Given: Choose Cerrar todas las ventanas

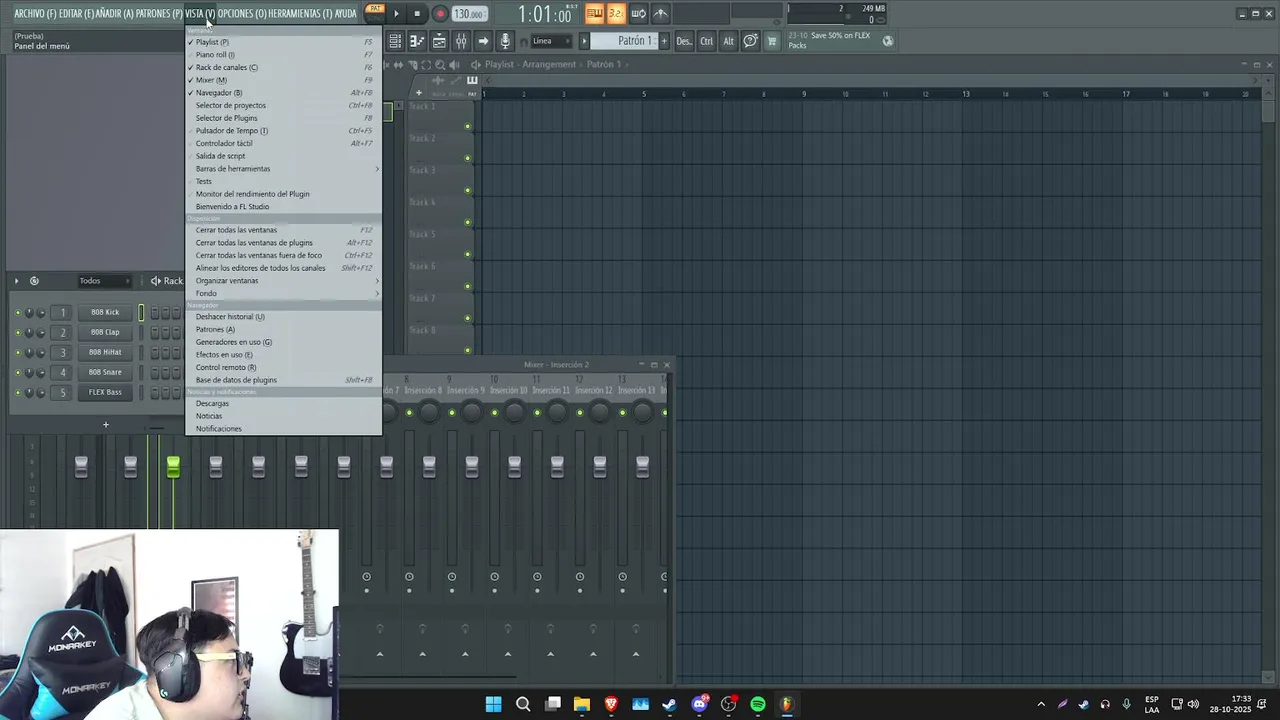Looking at the screenshot, I should point(284,230).
